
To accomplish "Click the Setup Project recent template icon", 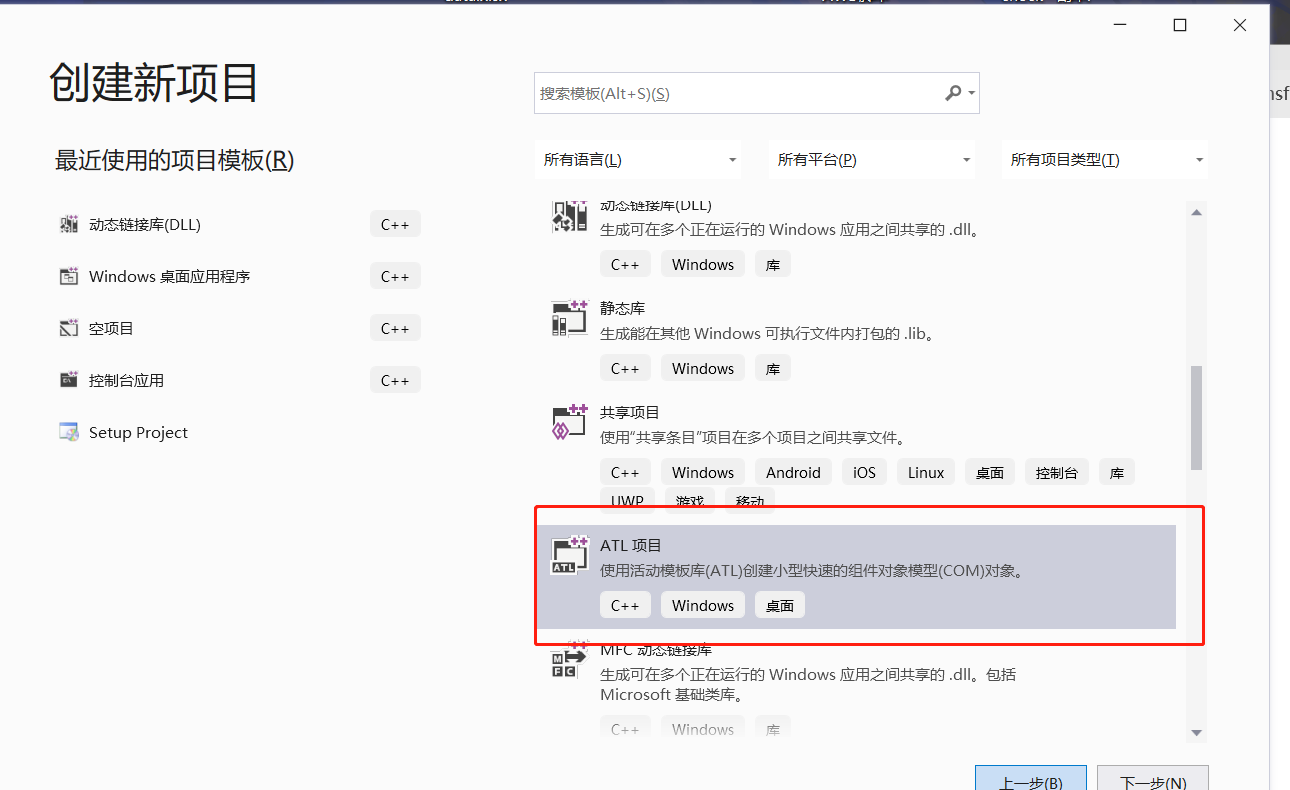I will coord(69,433).
